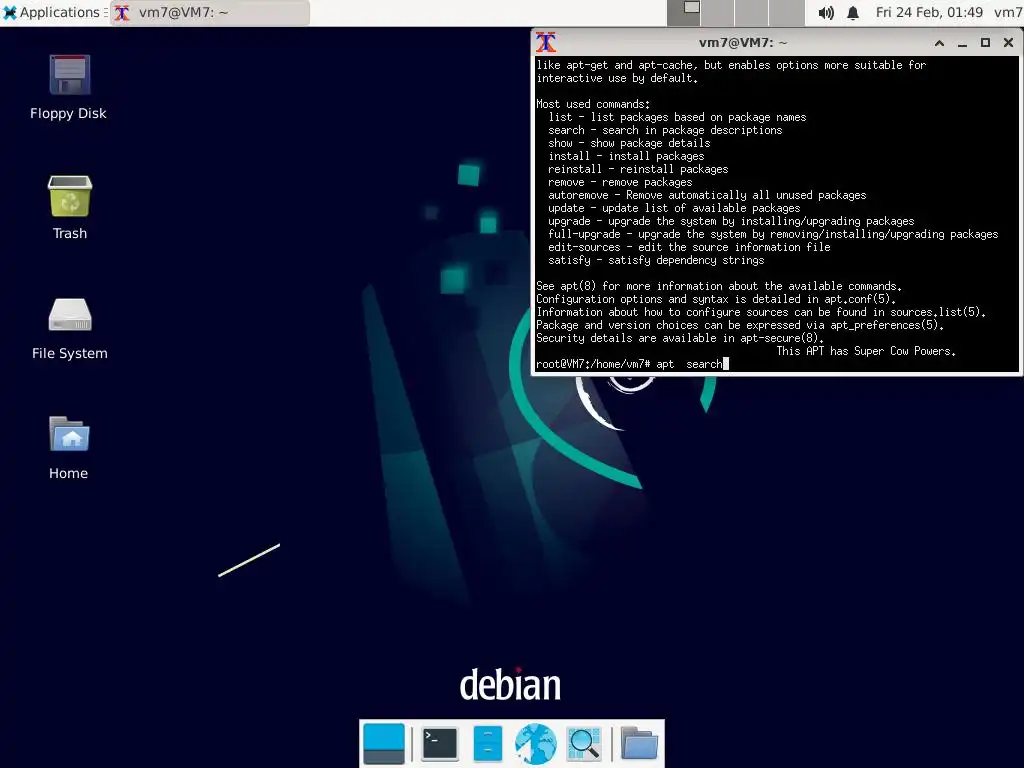Click the volume speaker icon
1024x768 pixels.
point(825,12)
